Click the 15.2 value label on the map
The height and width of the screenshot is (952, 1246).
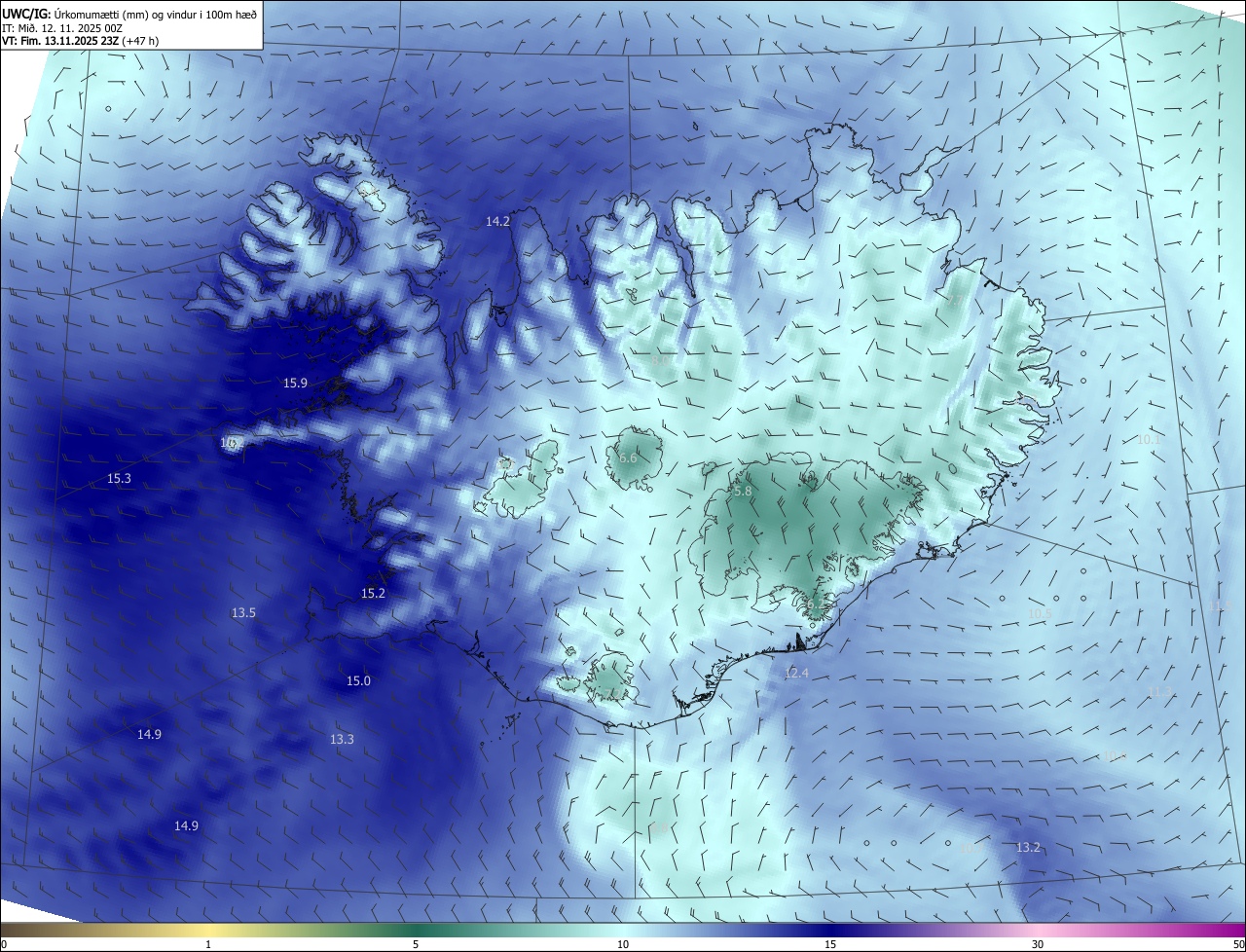tap(373, 594)
